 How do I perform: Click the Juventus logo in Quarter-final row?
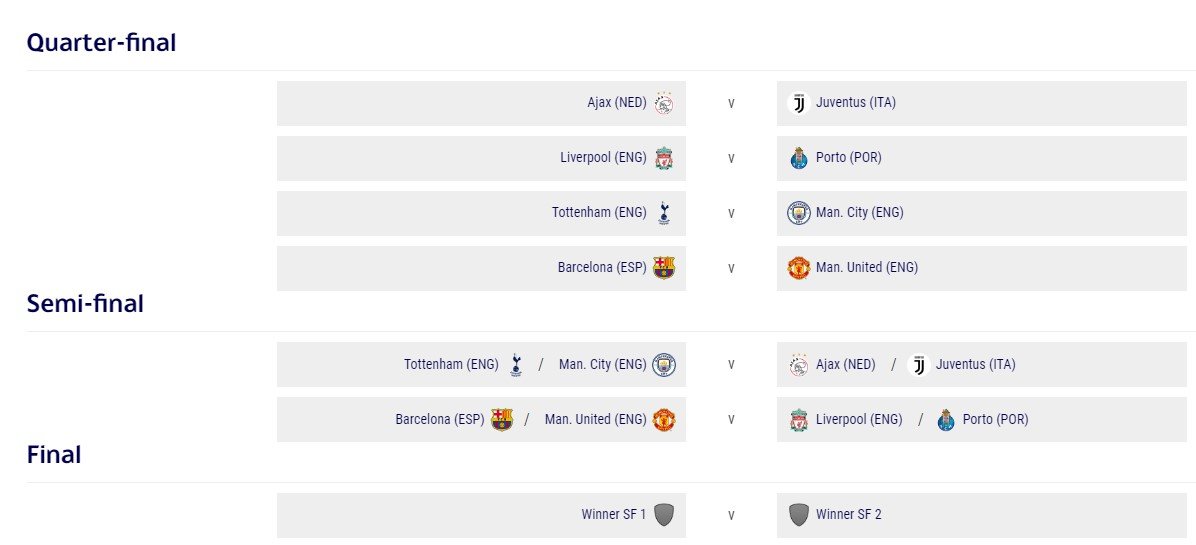pyautogui.click(x=799, y=103)
